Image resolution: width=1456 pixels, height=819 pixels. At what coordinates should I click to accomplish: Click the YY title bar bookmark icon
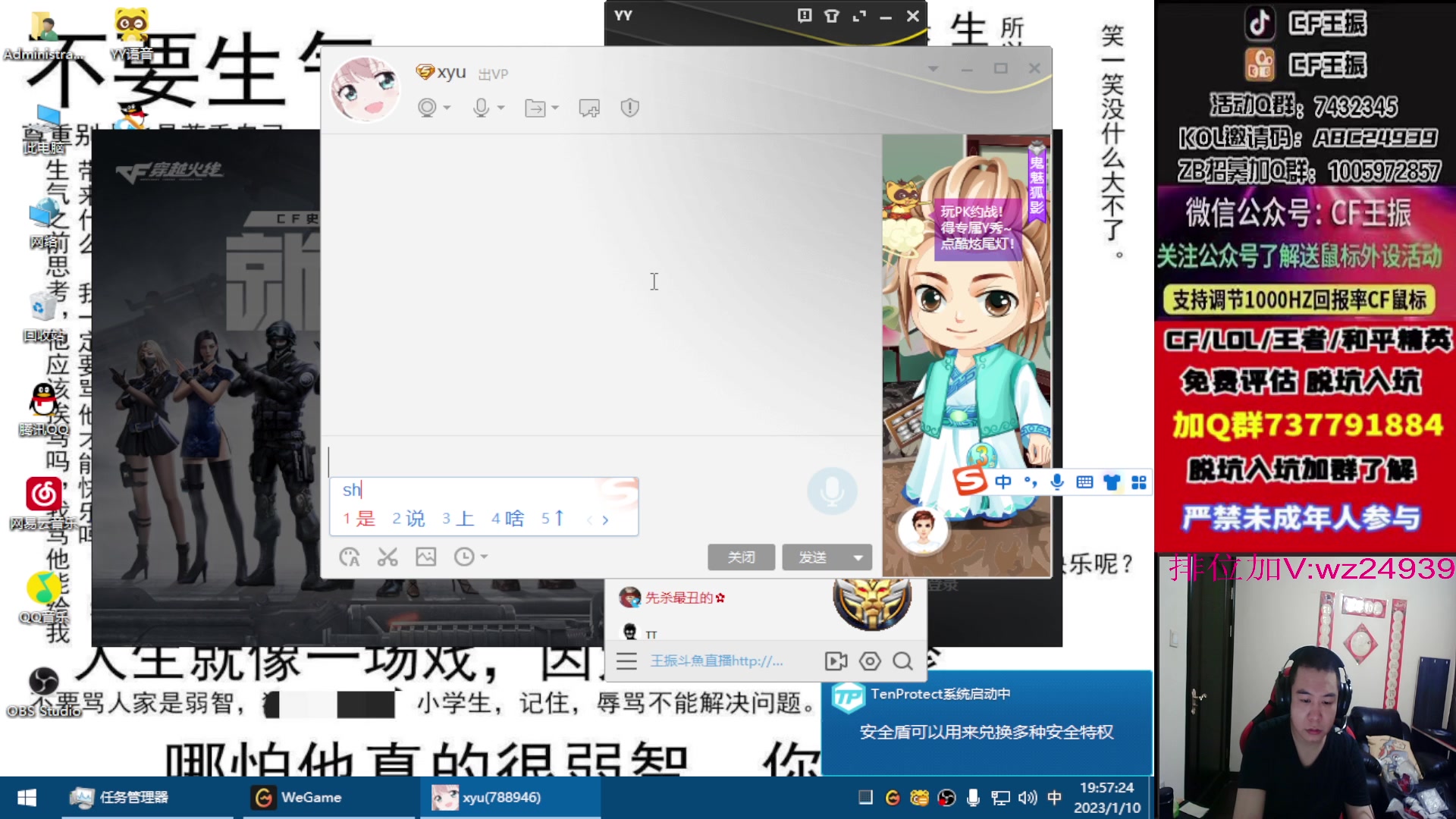pos(805,16)
